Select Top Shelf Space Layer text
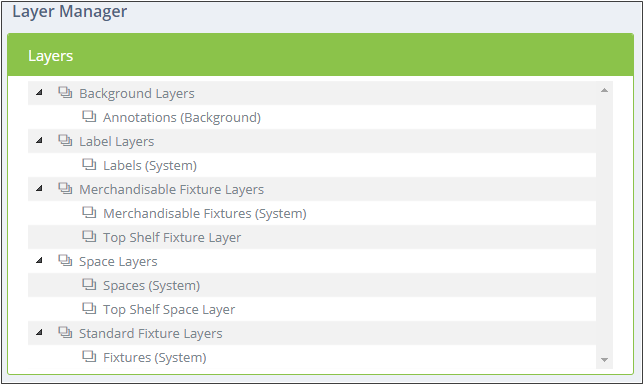The height and width of the screenshot is (385, 644). click(x=169, y=309)
